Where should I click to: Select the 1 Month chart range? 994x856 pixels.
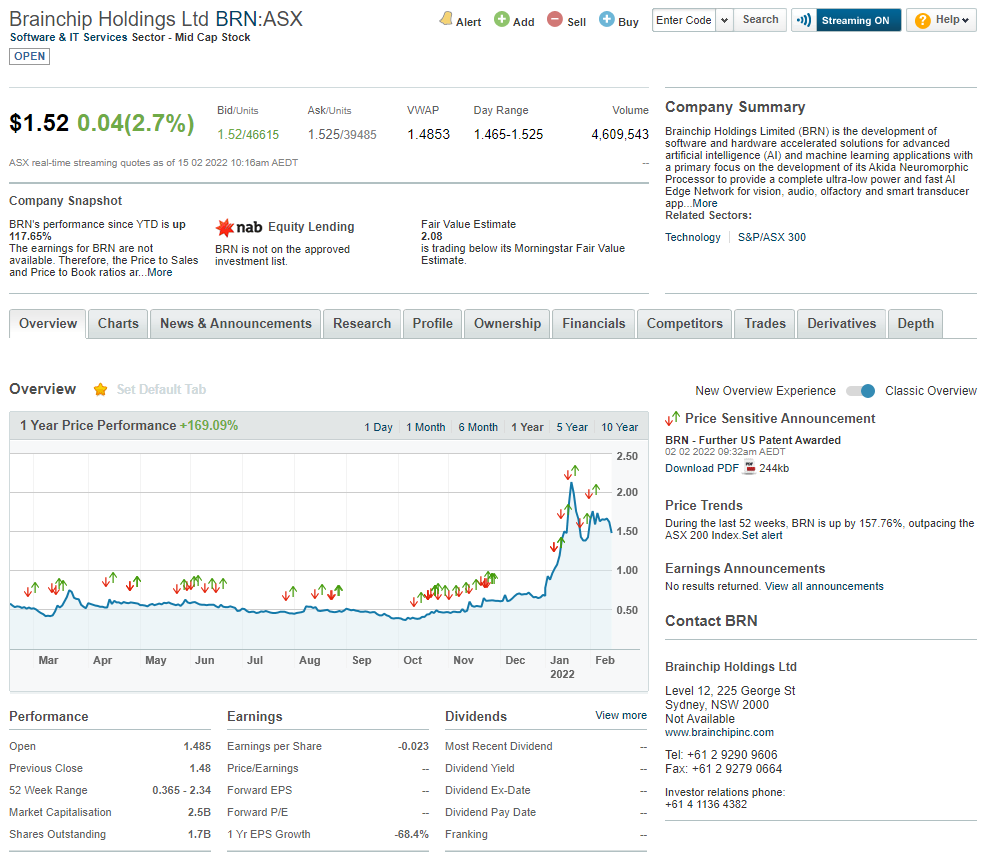pos(425,427)
